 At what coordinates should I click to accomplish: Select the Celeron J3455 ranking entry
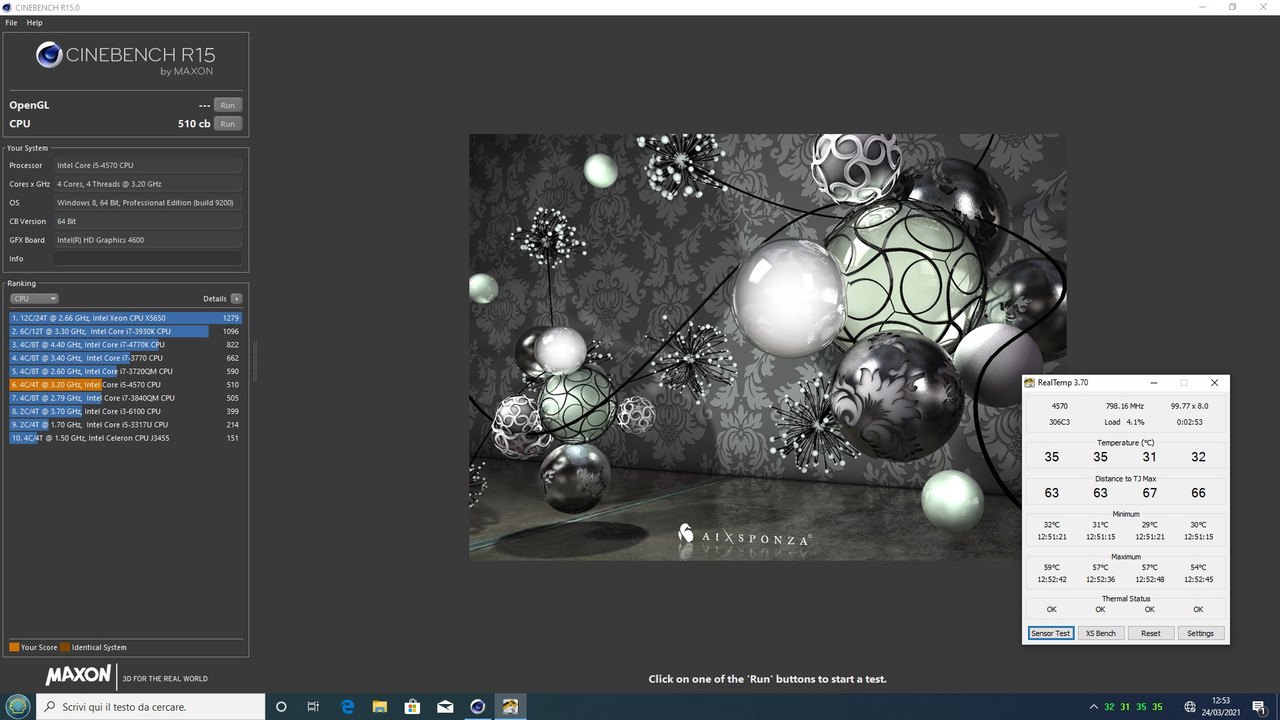[x=126, y=438]
